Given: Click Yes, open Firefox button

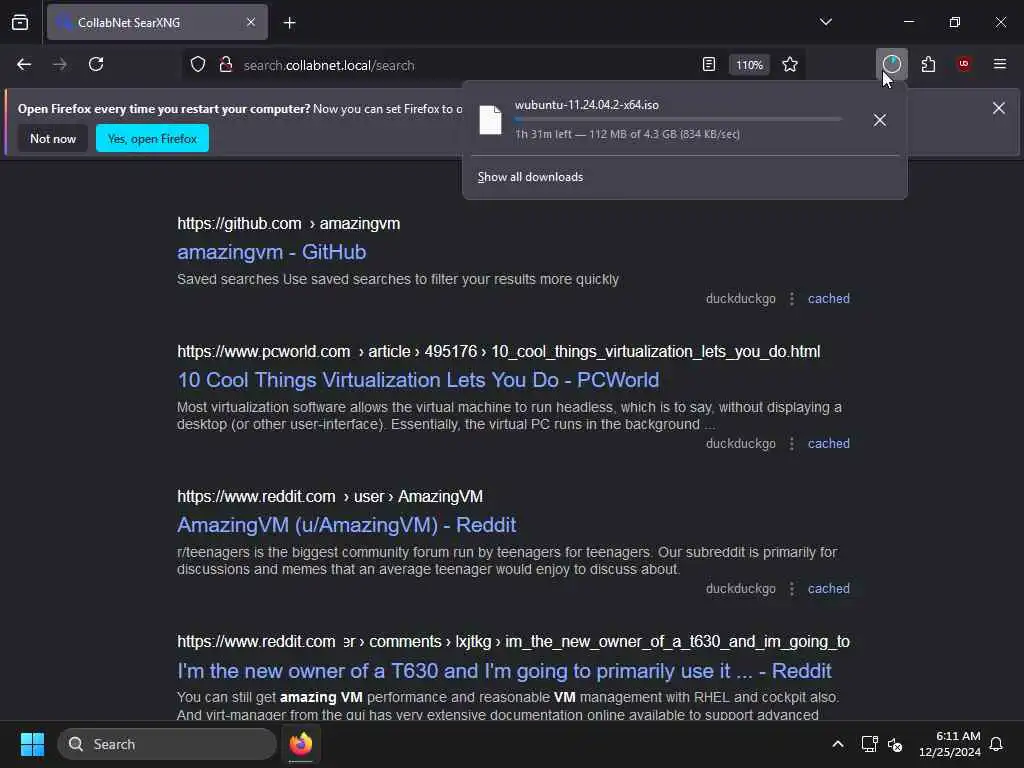Looking at the screenshot, I should coord(152,138).
